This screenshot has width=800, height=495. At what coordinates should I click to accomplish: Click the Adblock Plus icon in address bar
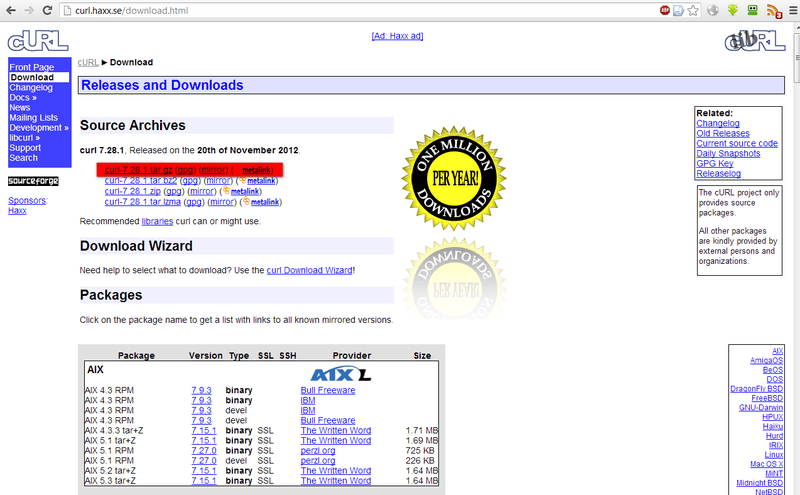[665, 10]
